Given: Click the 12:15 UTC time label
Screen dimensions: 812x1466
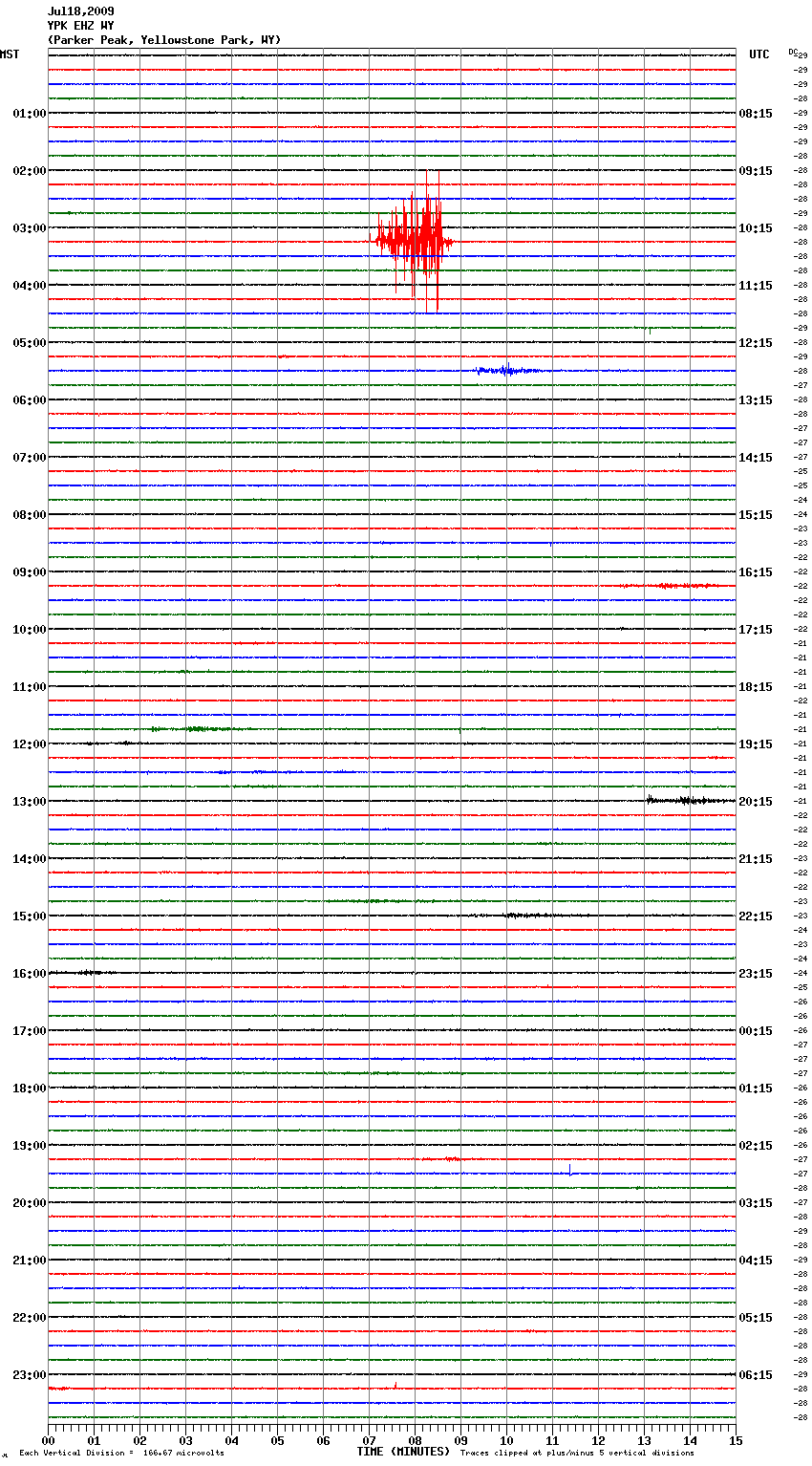Looking at the screenshot, I should click(756, 343).
